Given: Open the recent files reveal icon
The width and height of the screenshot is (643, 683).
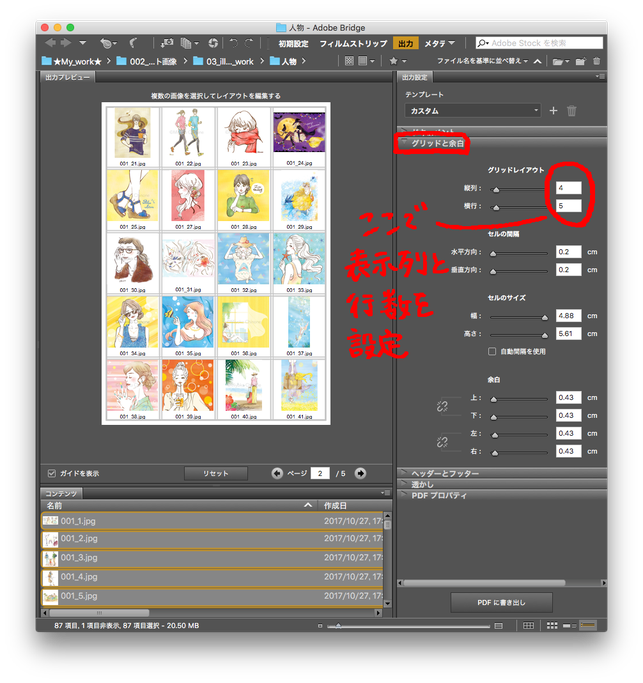Looking at the screenshot, I should [x=108, y=43].
